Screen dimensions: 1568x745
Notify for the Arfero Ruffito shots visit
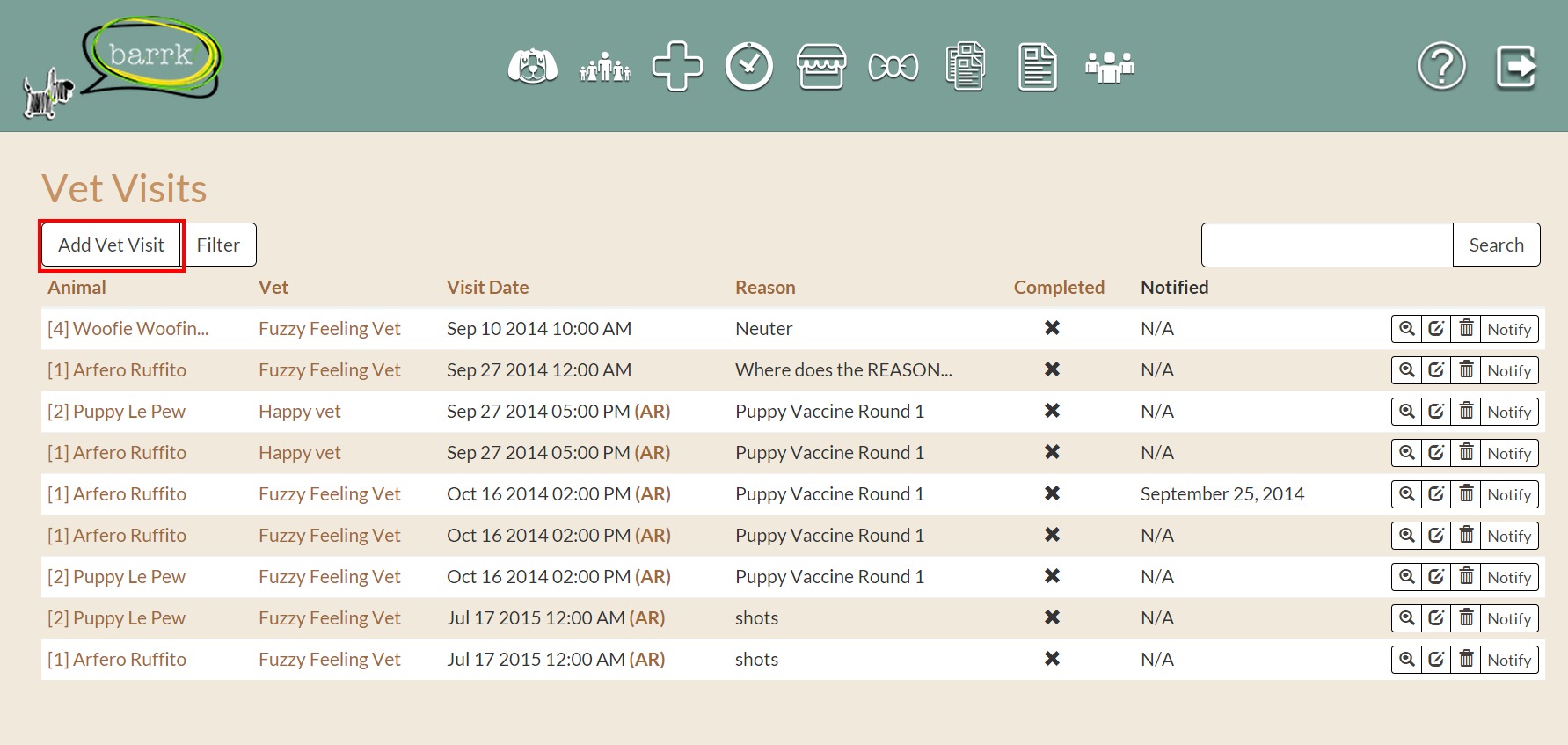click(x=1509, y=660)
